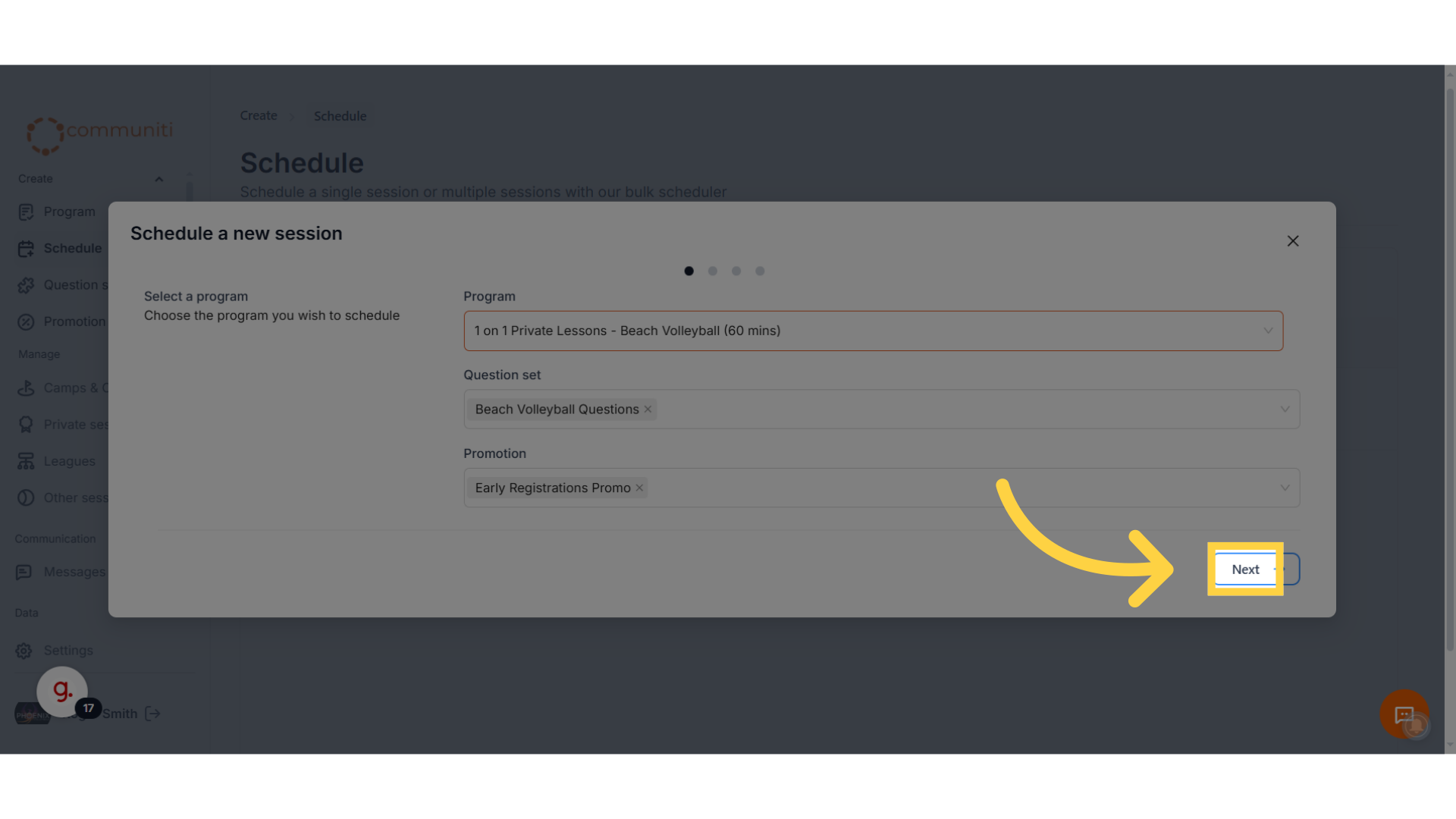1456x819 pixels.
Task: Click the Question sets sidebar item
Action: tap(76, 285)
